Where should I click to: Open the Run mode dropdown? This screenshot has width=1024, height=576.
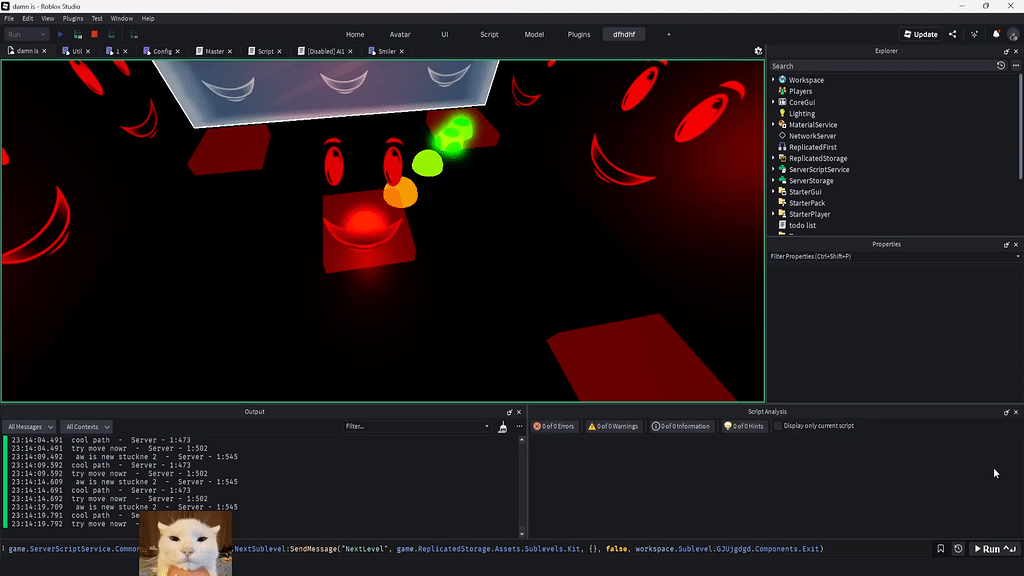click(26, 34)
